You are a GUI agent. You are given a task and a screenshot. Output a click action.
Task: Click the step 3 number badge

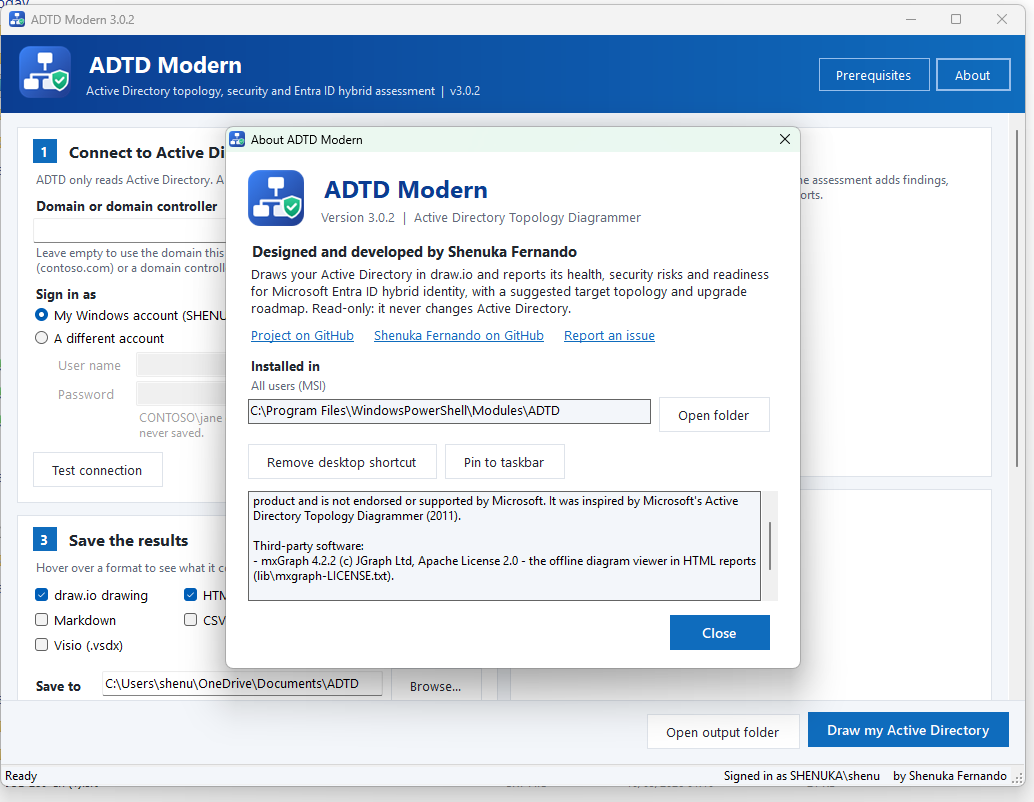point(45,540)
